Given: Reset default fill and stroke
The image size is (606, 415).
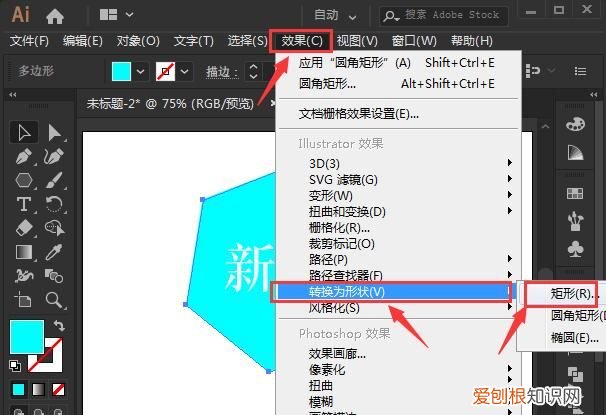Looking at the screenshot, I should pos(15,366).
